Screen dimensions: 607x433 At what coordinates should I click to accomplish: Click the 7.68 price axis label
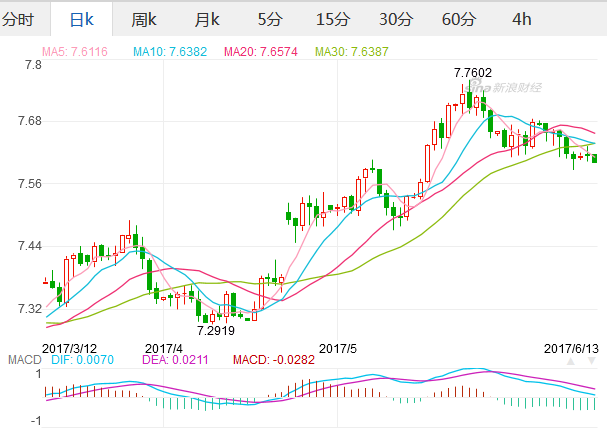pos(30,121)
